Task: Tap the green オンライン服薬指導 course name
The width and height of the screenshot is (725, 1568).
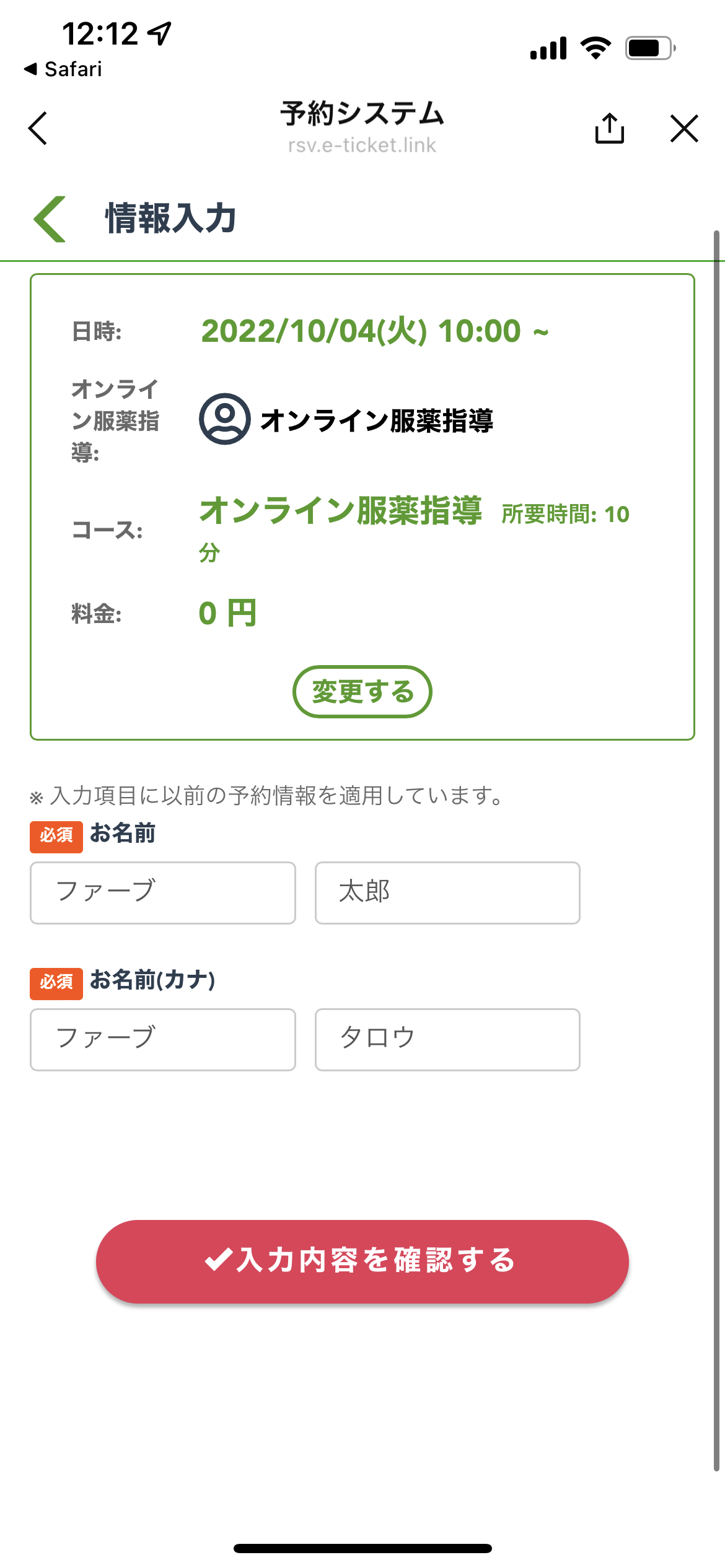Action: 340,510
